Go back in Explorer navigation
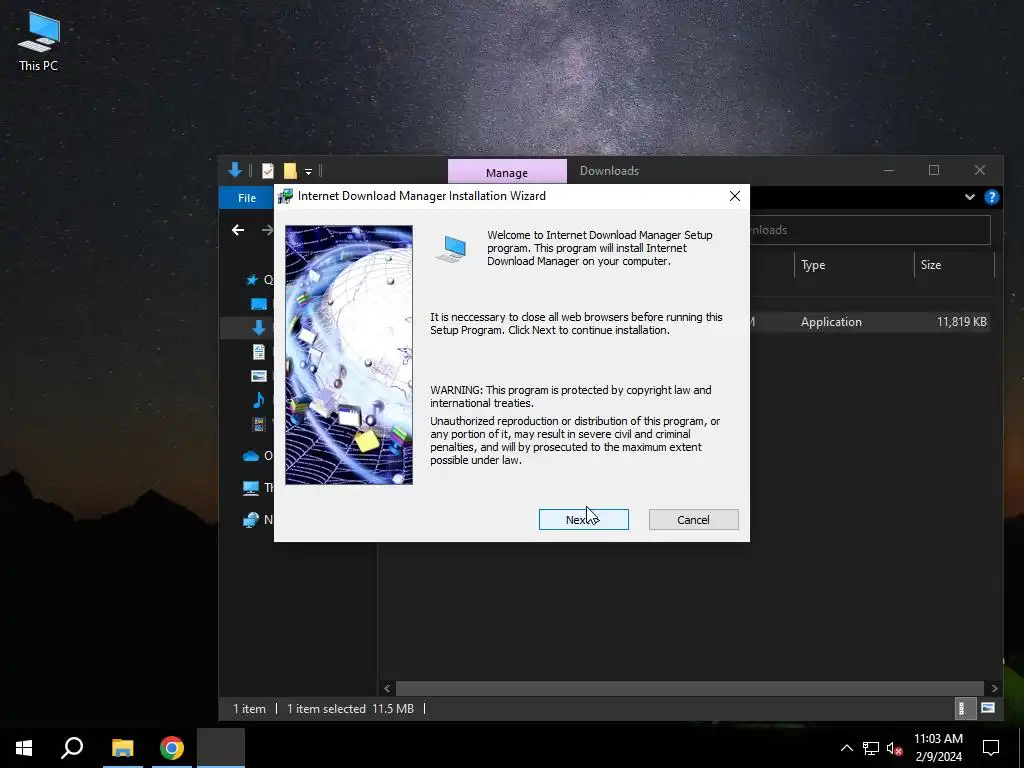 [238, 230]
